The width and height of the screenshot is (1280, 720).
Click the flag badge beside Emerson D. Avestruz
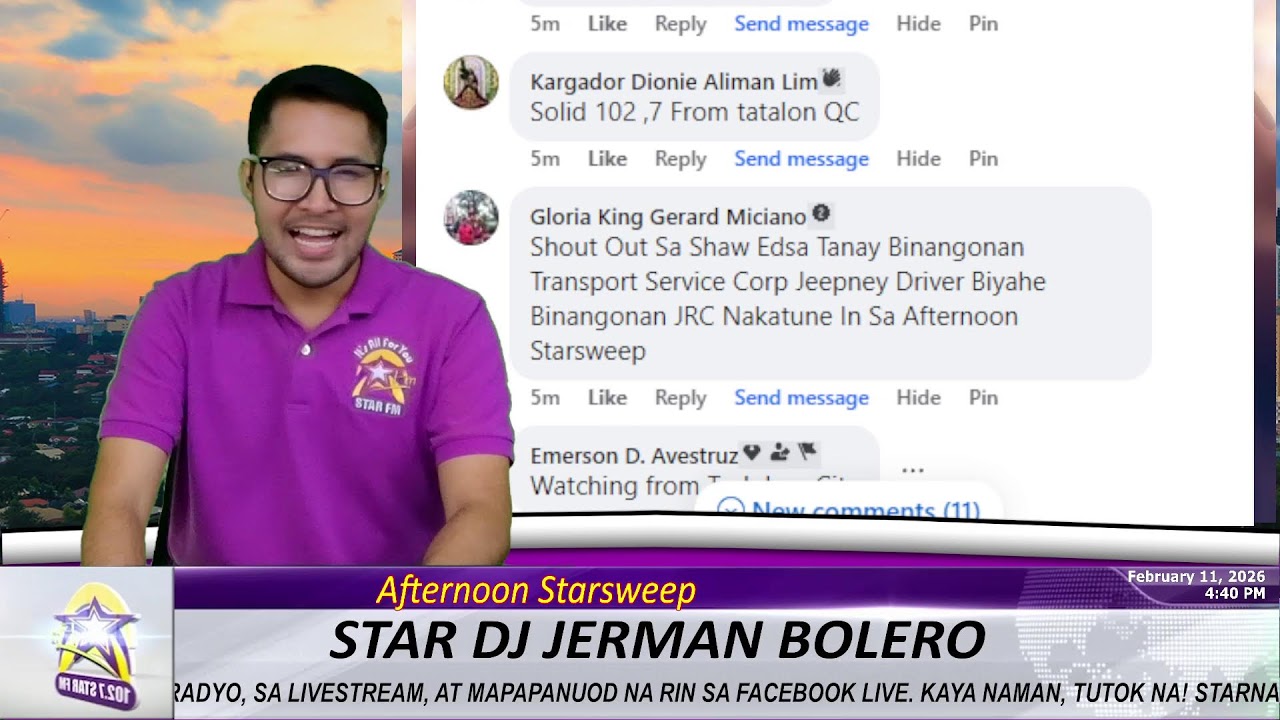click(x=807, y=453)
